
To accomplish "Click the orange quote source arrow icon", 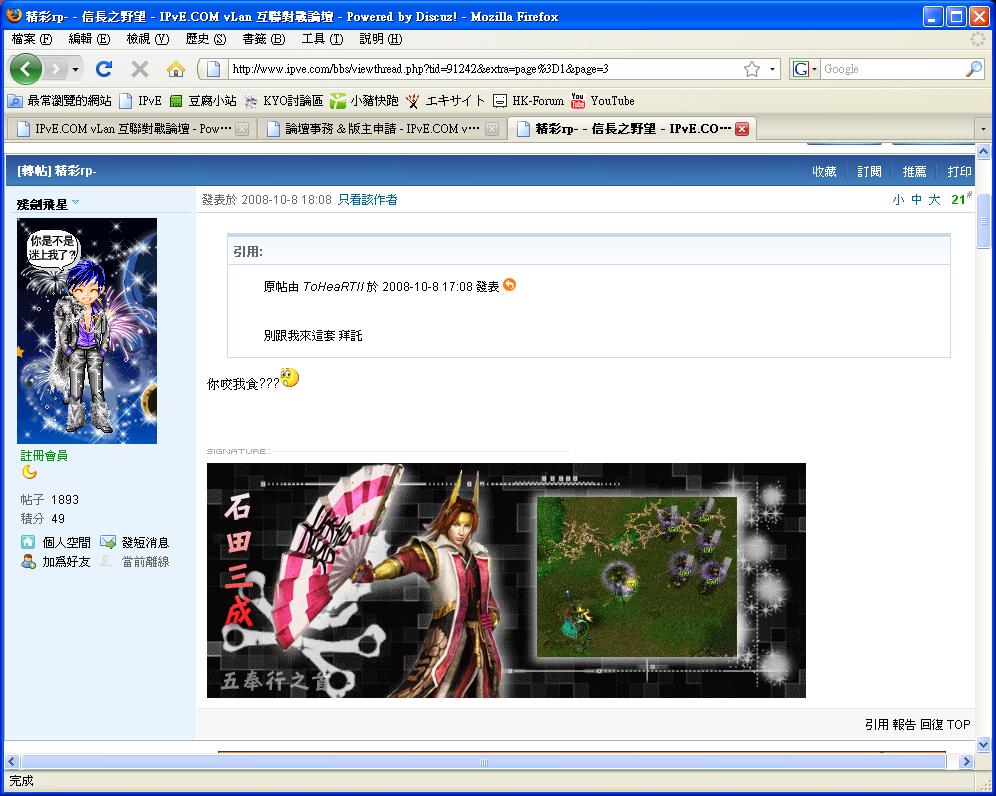I will pos(509,285).
